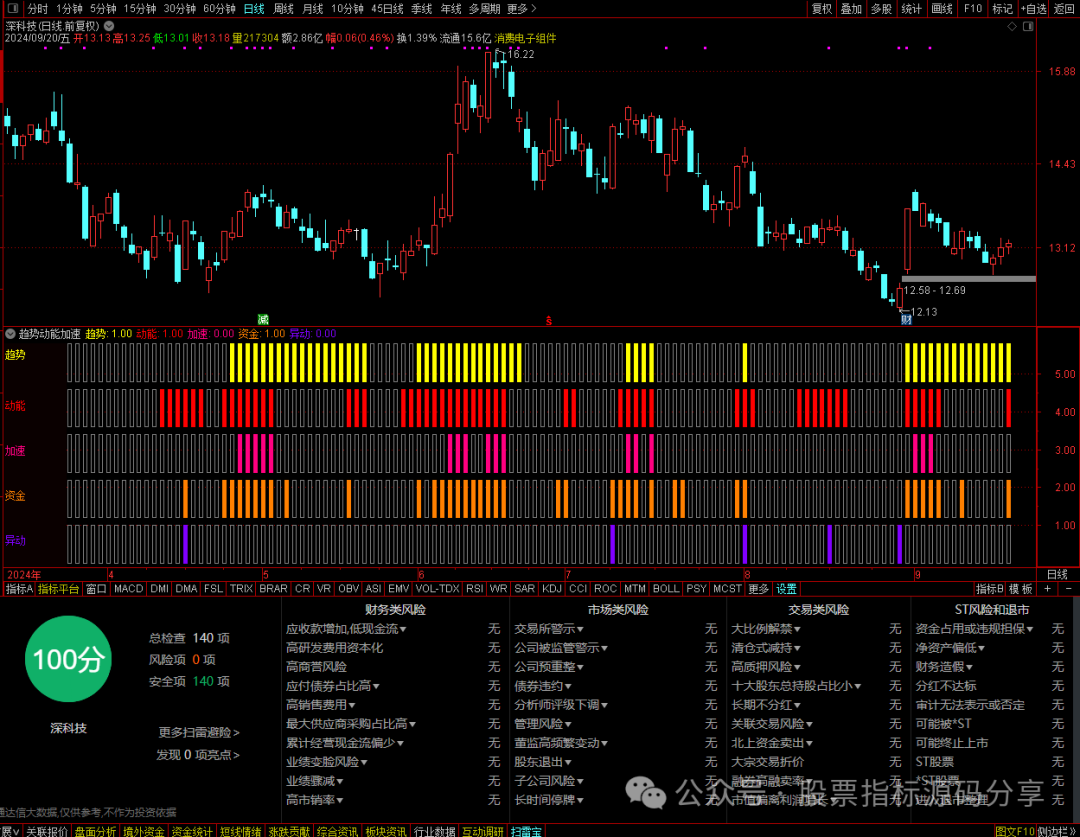Image resolution: width=1080 pixels, height=837 pixels.
Task: Switch period to 60分钟
Action: pos(219,8)
